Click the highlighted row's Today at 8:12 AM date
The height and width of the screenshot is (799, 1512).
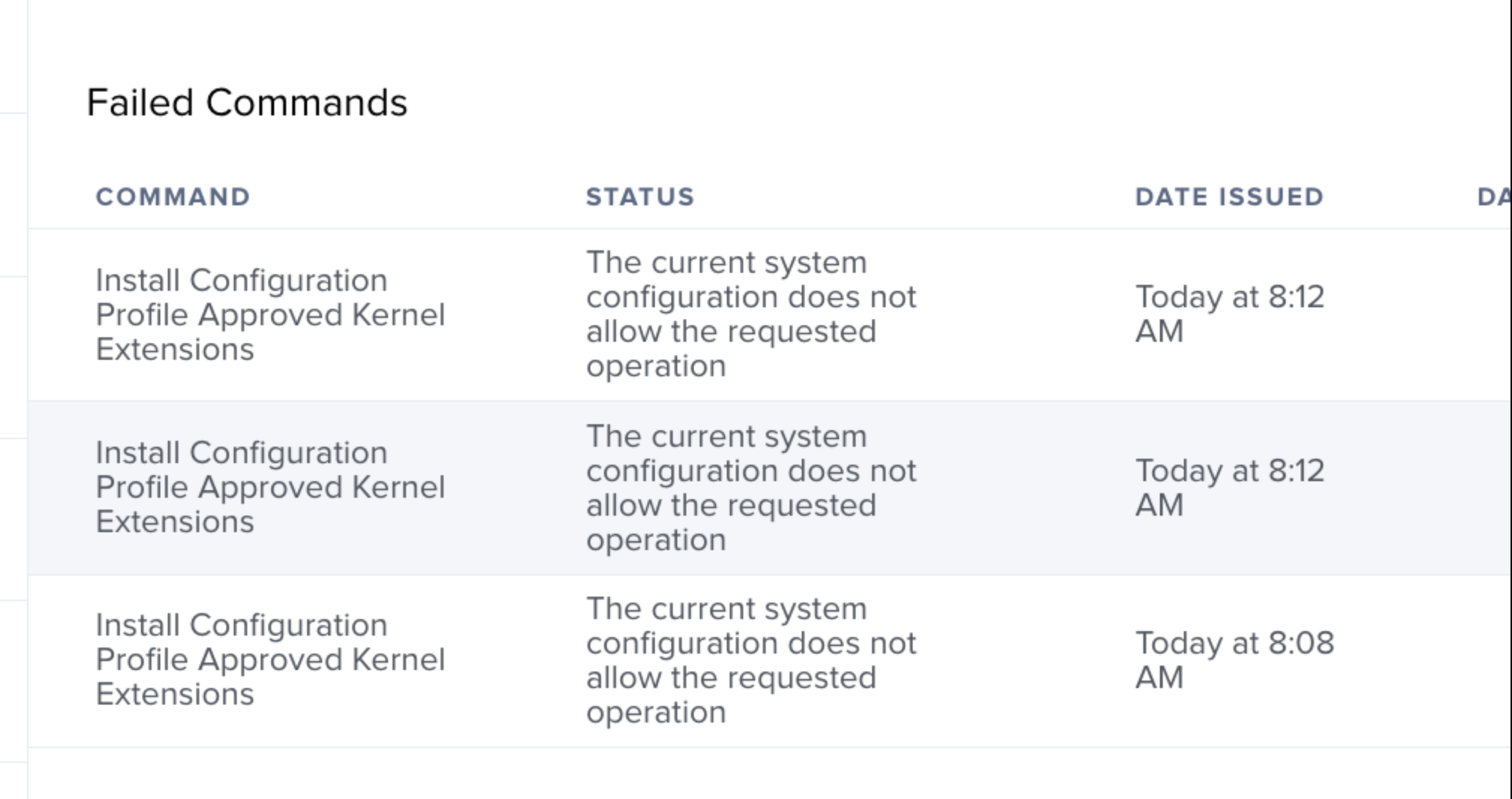tap(1230, 488)
